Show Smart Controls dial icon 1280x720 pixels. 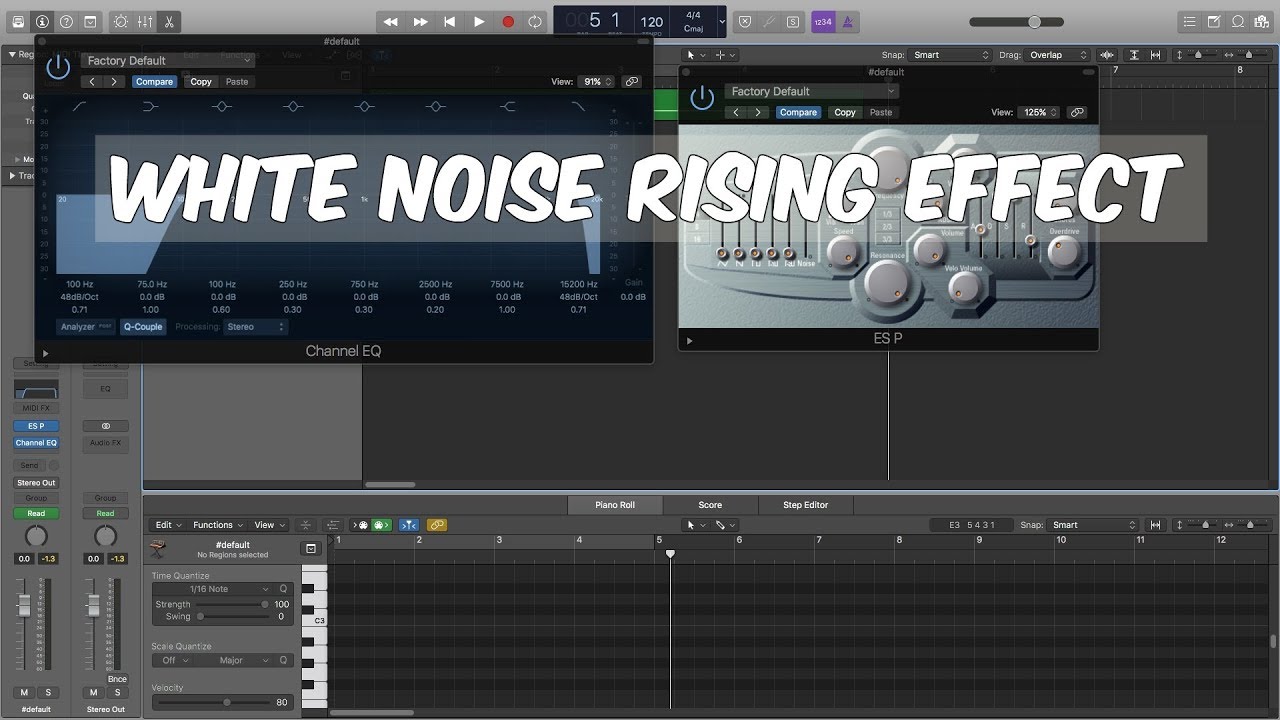(x=121, y=21)
